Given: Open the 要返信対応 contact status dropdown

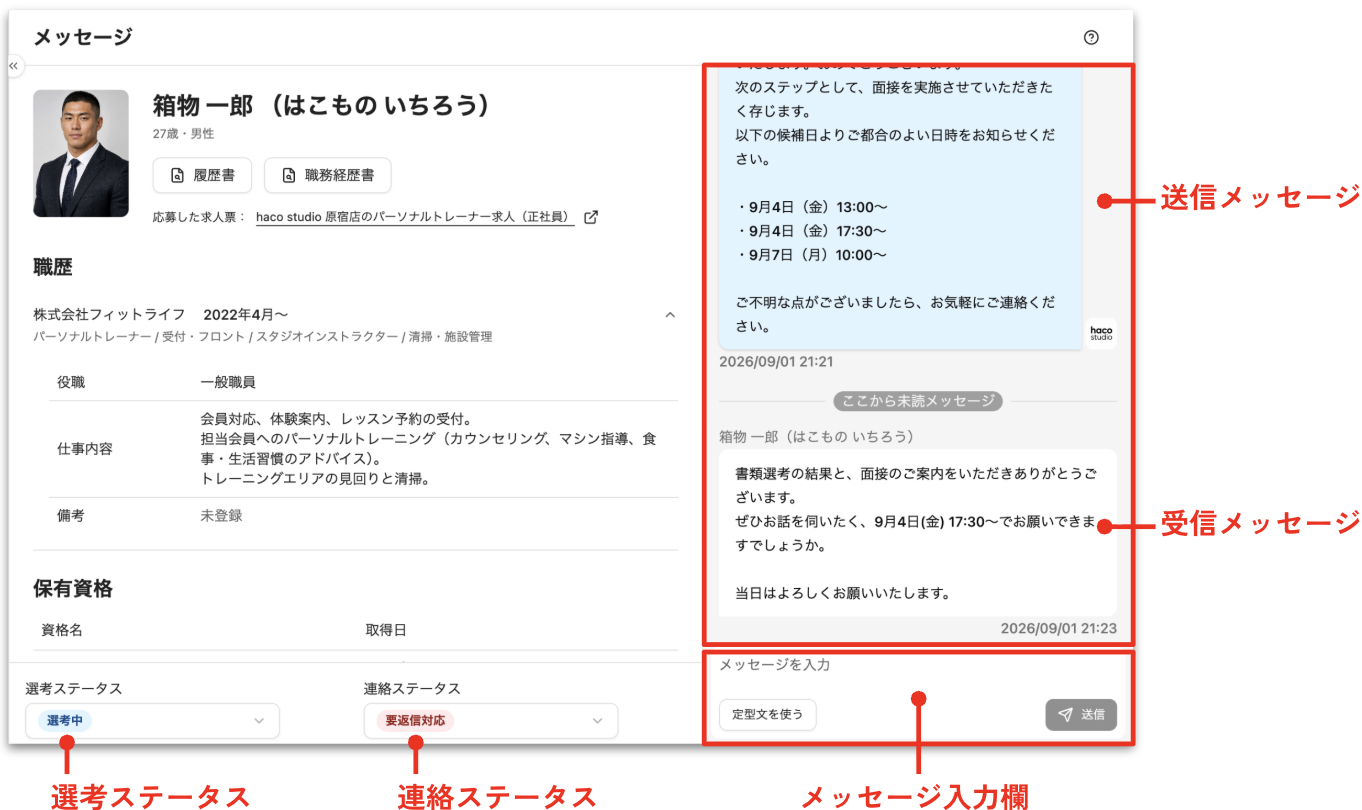Looking at the screenshot, I should [491, 720].
